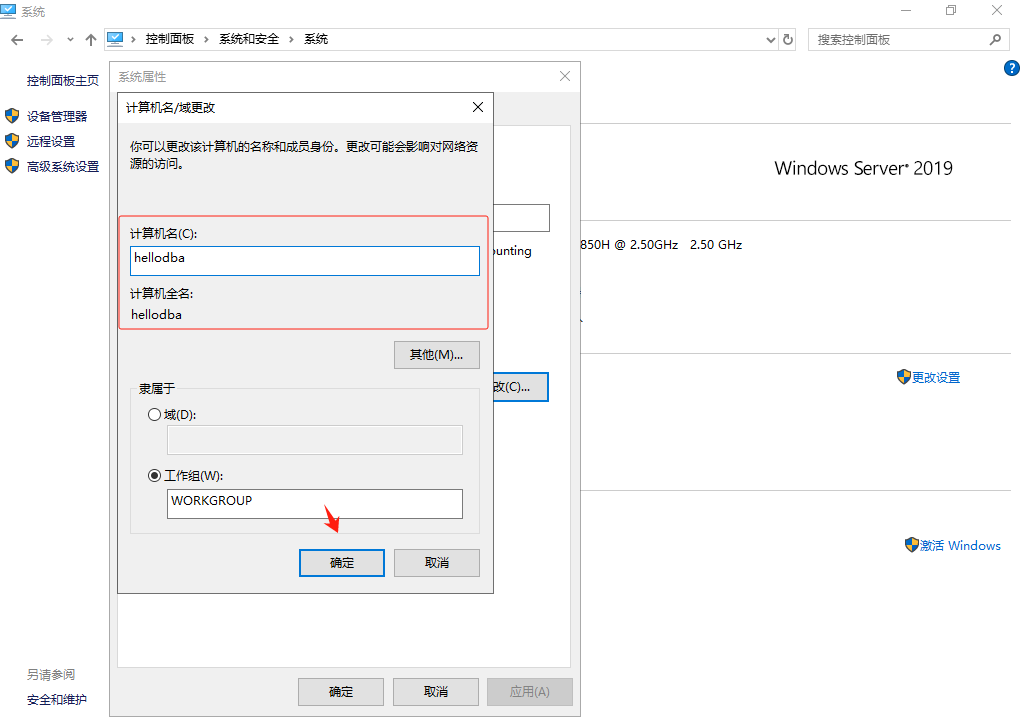Image resolution: width=1022 pixels, height=719 pixels.
Task: Click Windows Server 2019 text
Action: click(864, 168)
